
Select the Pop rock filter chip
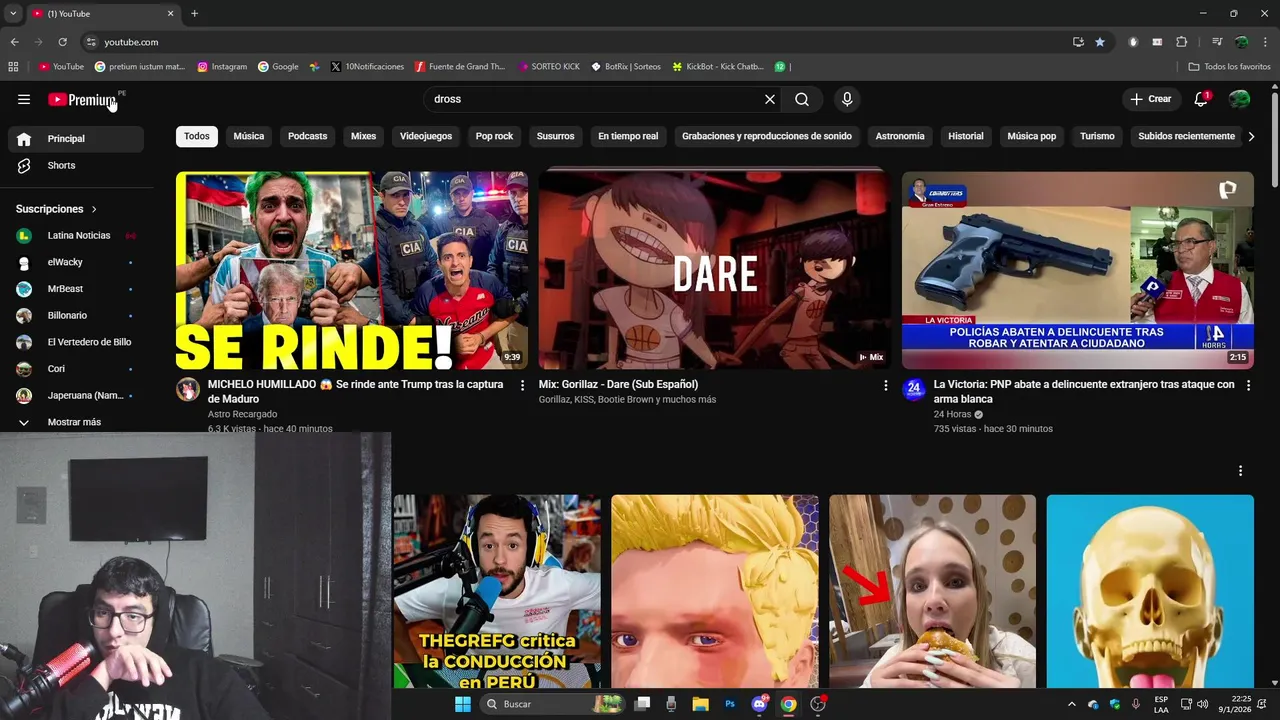[494, 136]
